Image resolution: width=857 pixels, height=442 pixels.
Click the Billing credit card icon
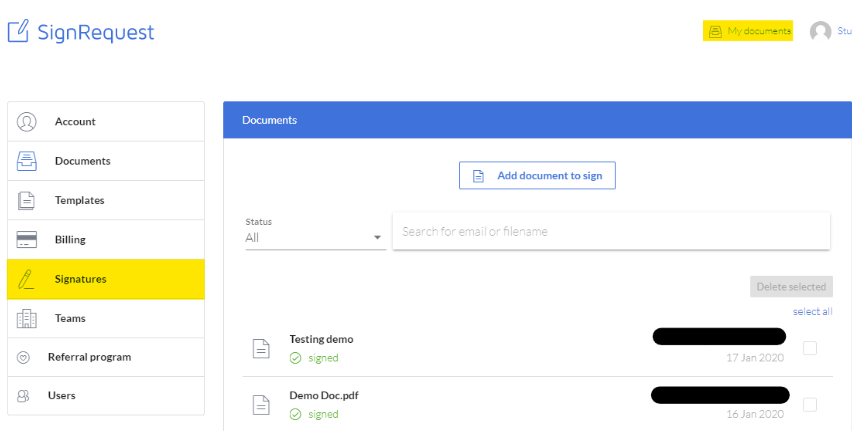[x=27, y=240]
